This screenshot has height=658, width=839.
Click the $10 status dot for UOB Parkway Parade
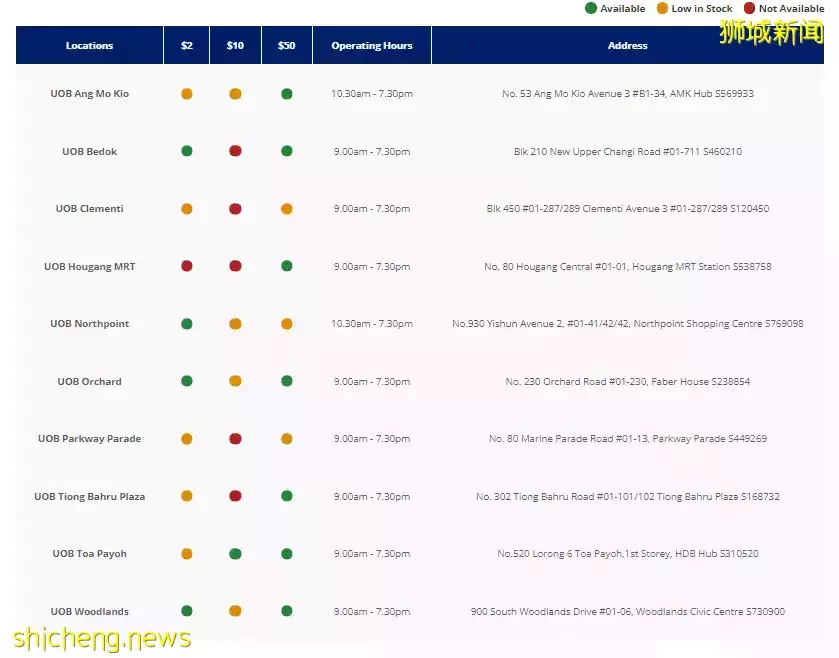235,439
